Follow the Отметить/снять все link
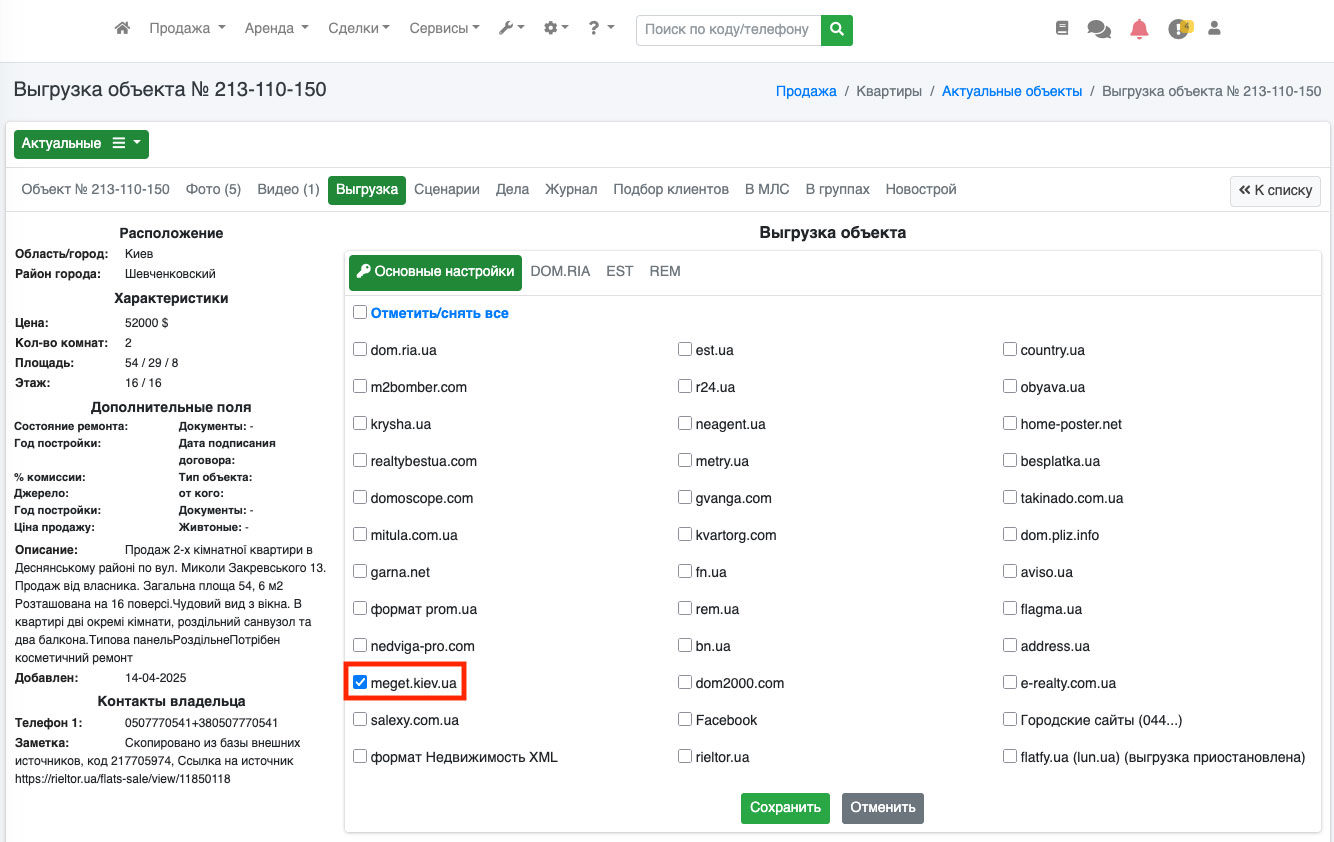1334x842 pixels. coord(439,313)
